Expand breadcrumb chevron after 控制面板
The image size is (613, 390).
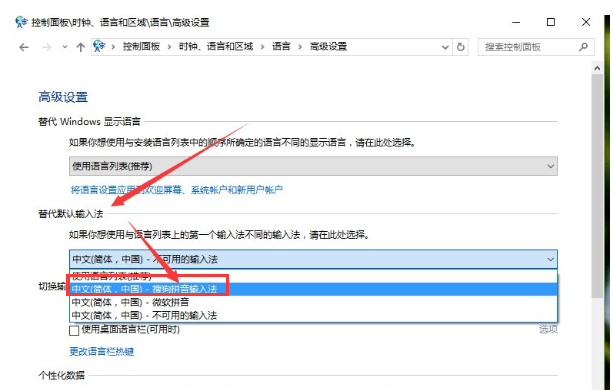click(169, 47)
